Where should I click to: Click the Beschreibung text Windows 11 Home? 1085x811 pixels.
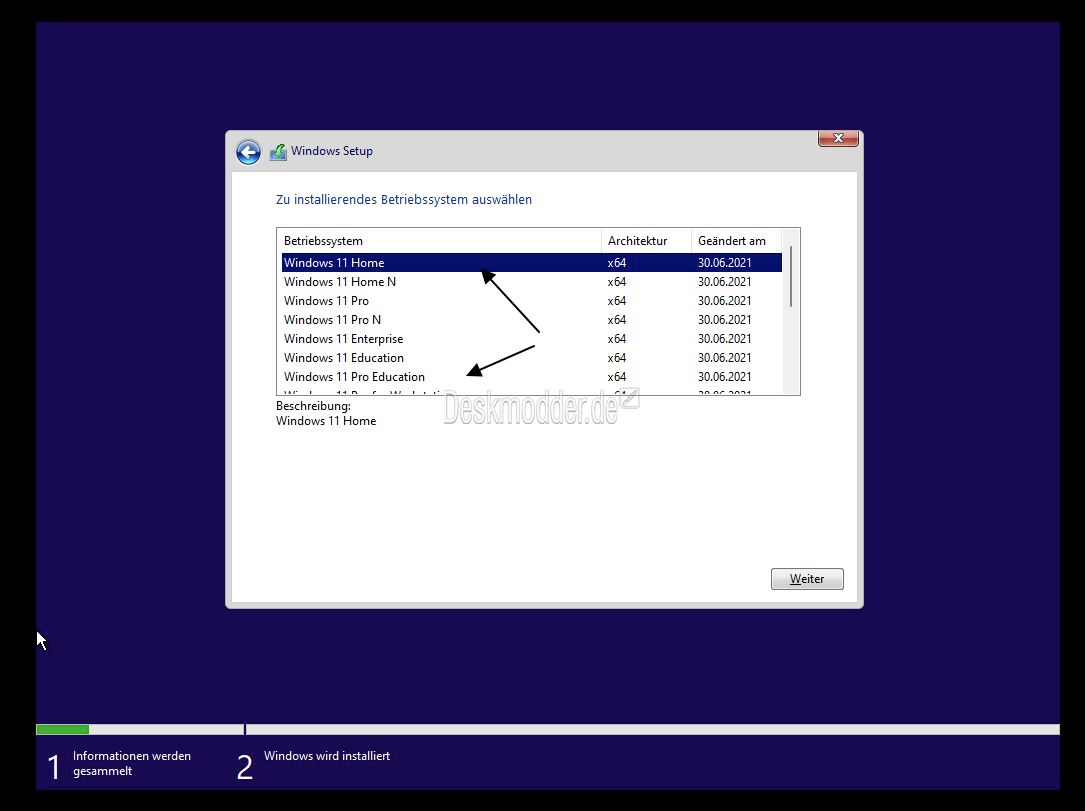coord(326,421)
